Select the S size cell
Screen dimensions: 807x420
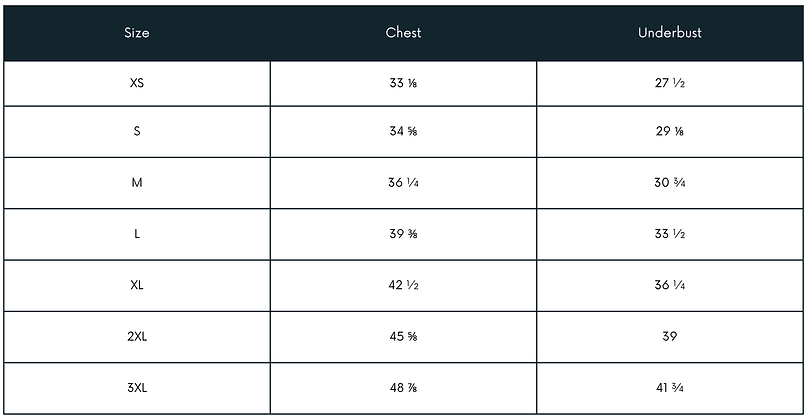[x=137, y=131]
